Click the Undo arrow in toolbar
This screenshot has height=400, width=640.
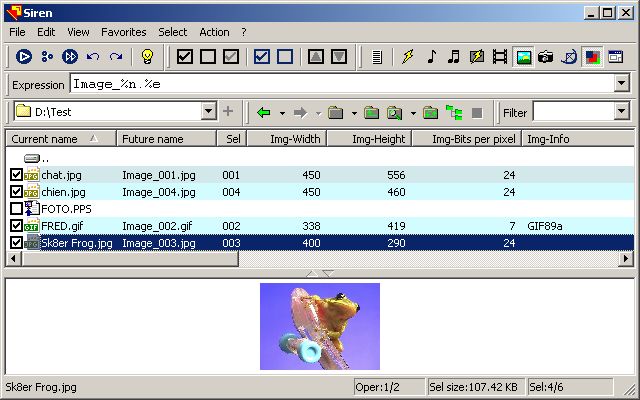pos(93,57)
